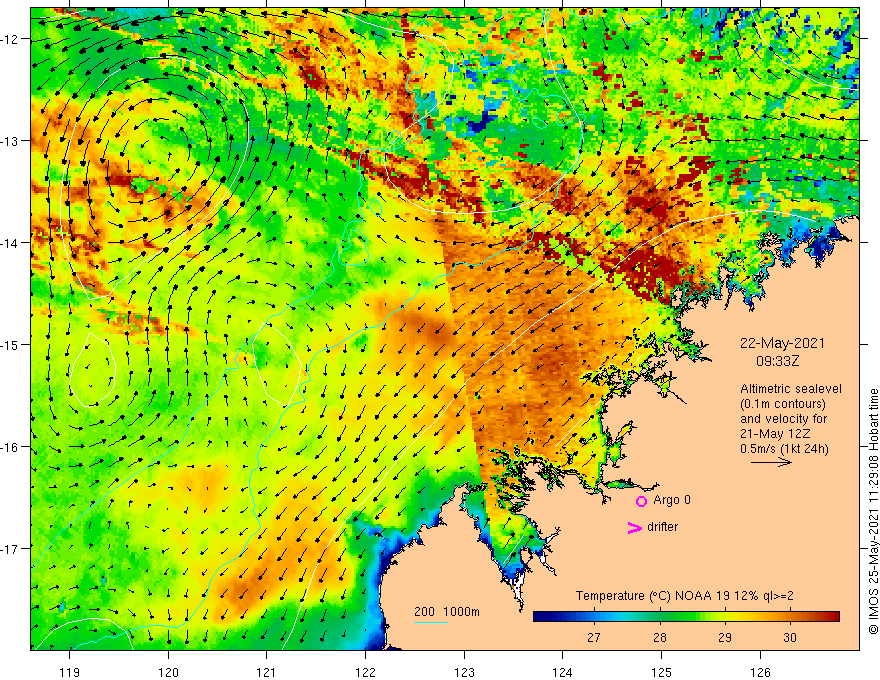Click the magenta Argo circle legend marker
Viewport: 880px width, 680px height.
click(x=641, y=501)
